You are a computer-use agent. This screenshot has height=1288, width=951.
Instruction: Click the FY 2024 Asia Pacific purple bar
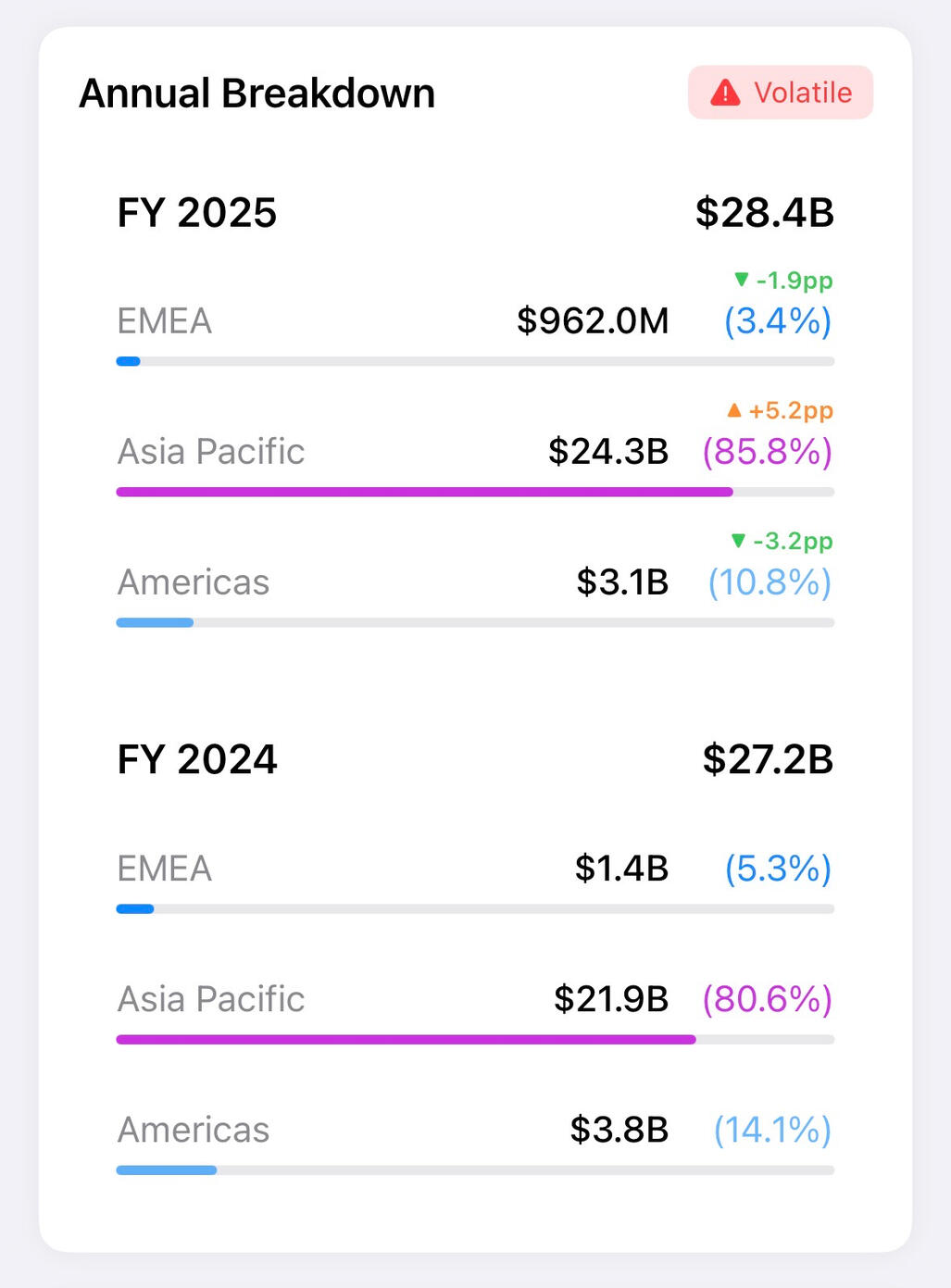pyautogui.click(x=406, y=1039)
